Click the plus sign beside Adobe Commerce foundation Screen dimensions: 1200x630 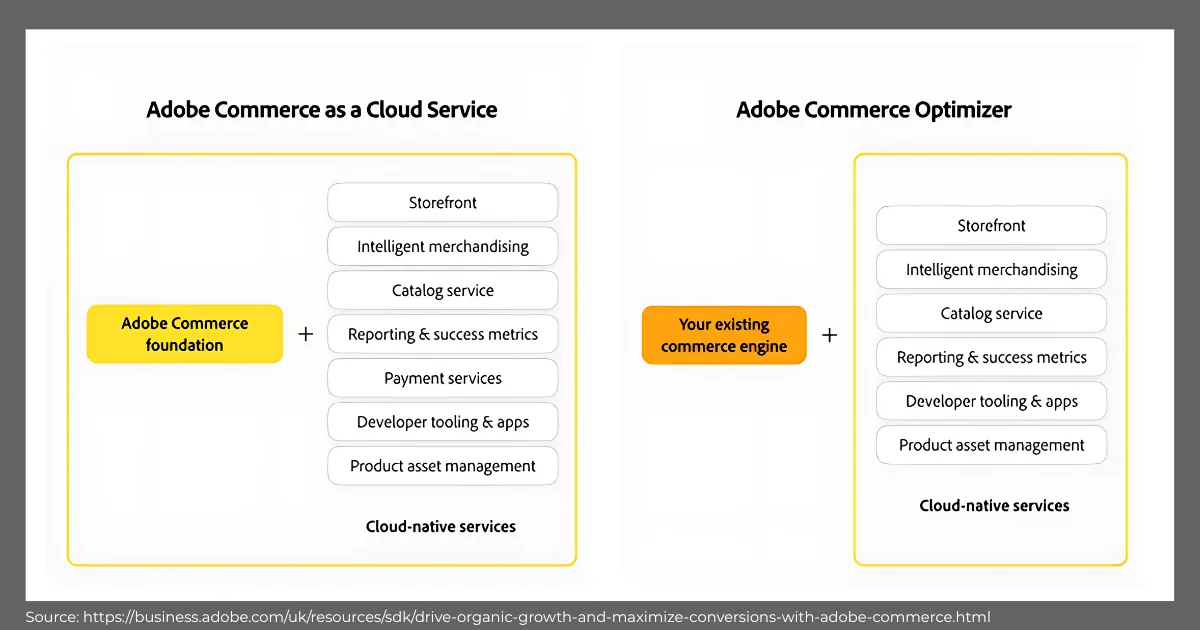306,334
